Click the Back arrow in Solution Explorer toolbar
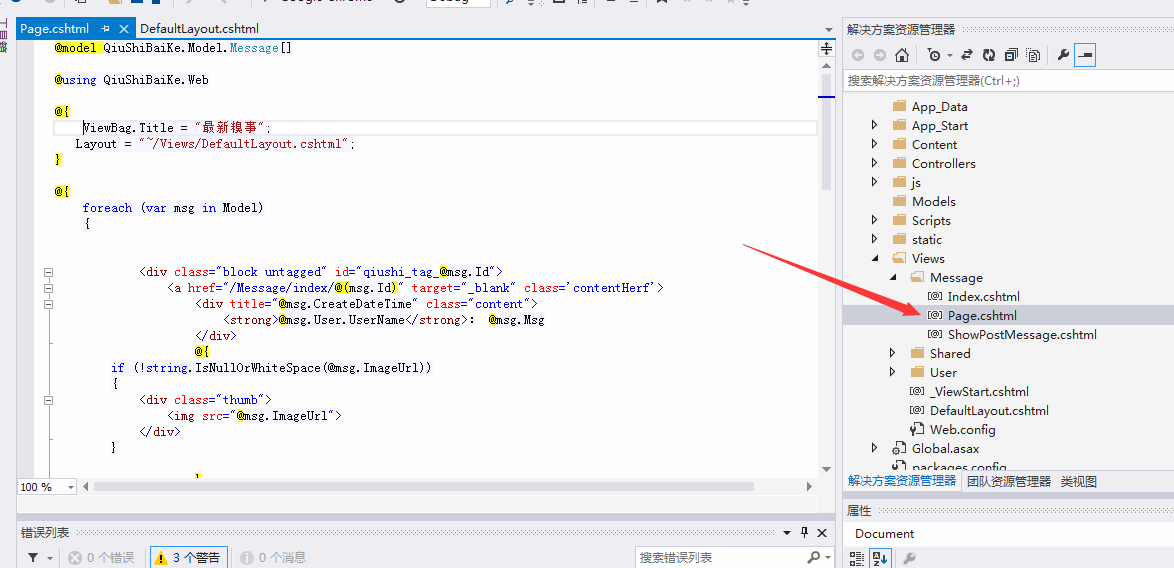 (857, 55)
